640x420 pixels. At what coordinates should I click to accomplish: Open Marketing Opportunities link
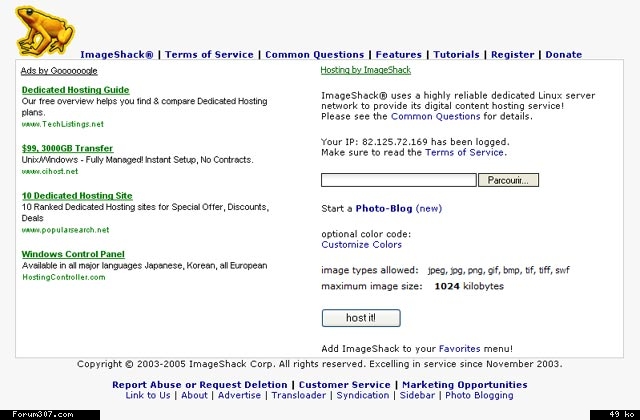point(465,384)
